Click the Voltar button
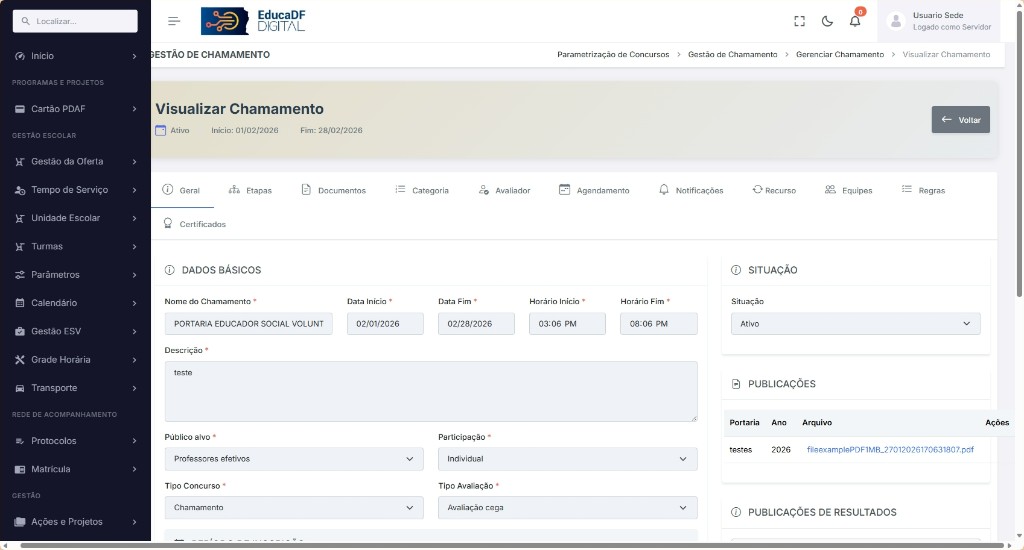 click(x=961, y=120)
